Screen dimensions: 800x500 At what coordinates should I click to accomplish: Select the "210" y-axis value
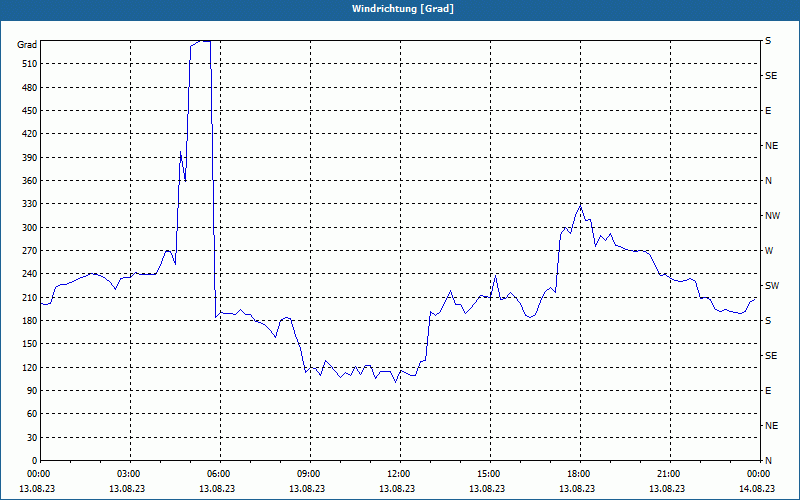[x=29, y=297]
